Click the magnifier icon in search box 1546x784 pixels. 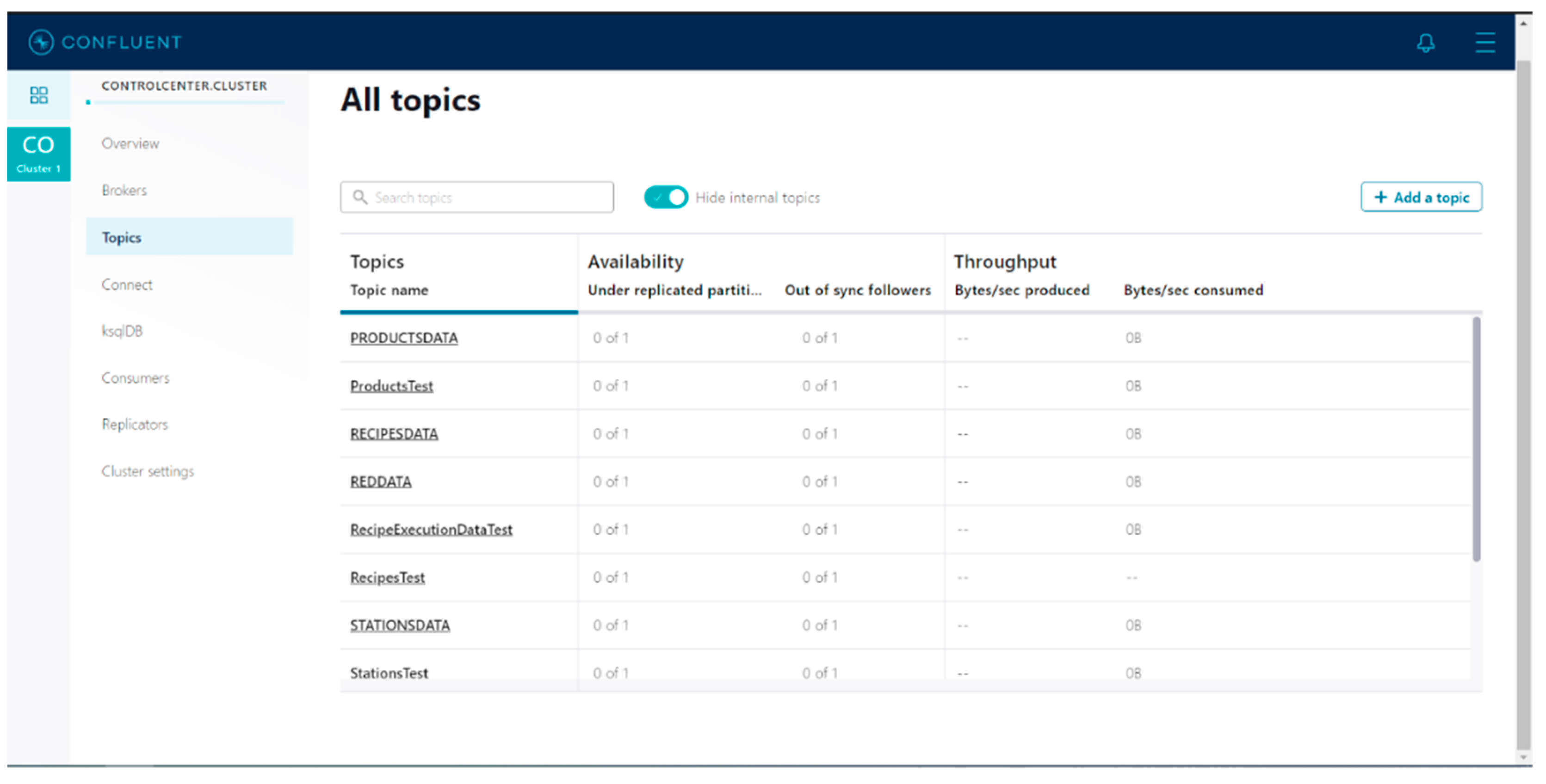coord(359,198)
